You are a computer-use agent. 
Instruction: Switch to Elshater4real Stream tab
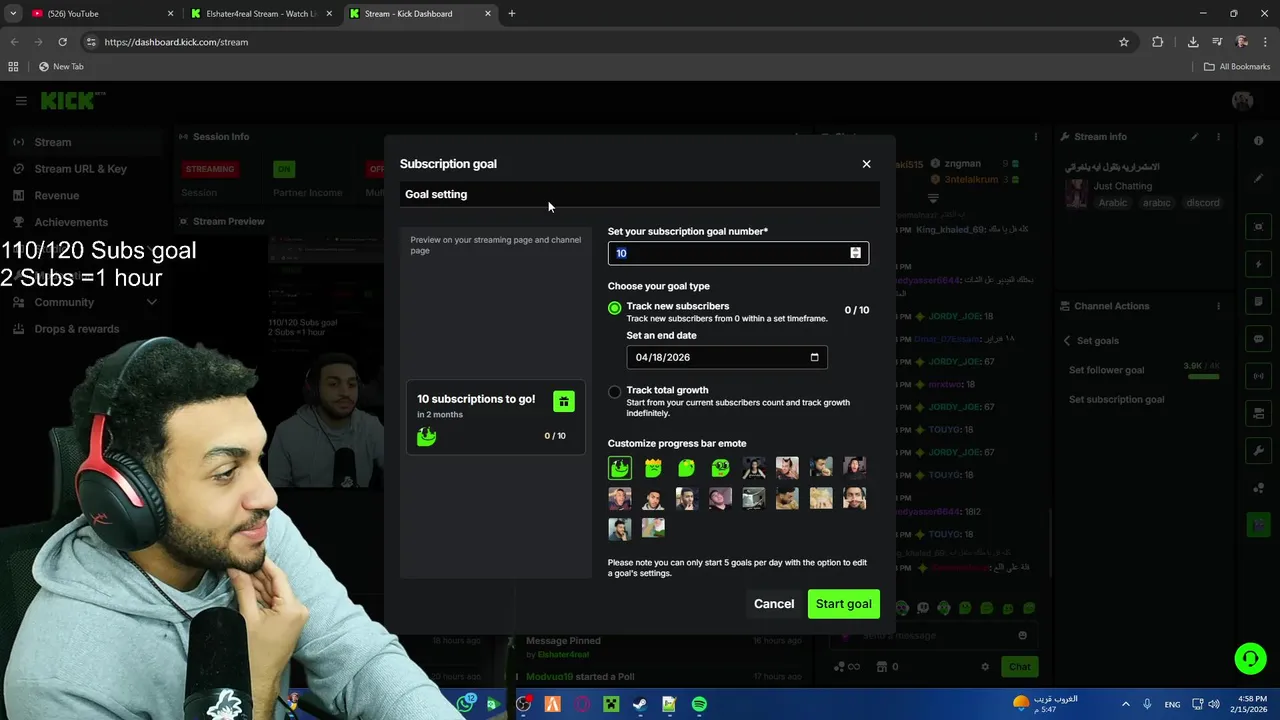[x=262, y=14]
